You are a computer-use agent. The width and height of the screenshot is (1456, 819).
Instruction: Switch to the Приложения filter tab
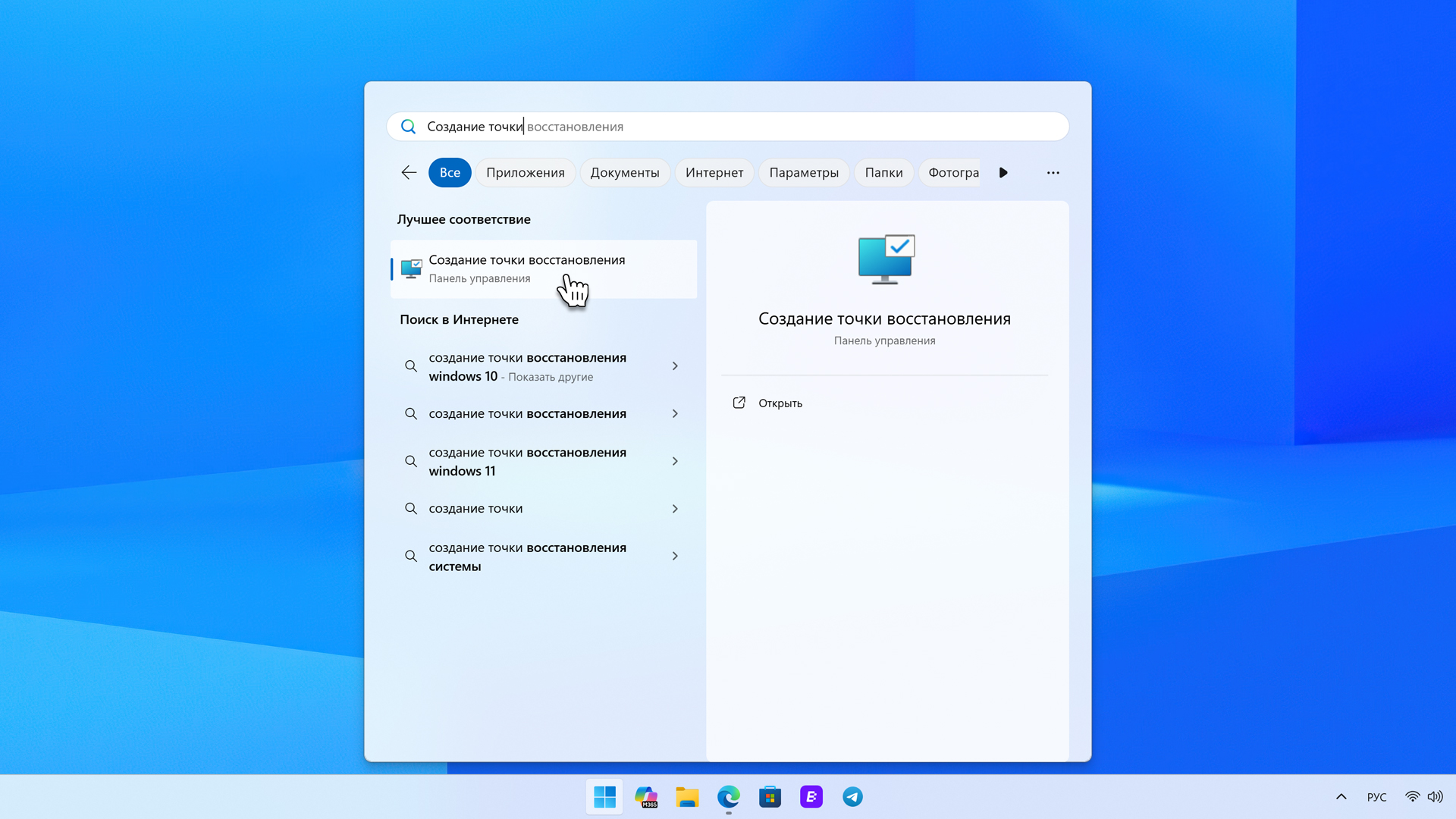(x=525, y=173)
